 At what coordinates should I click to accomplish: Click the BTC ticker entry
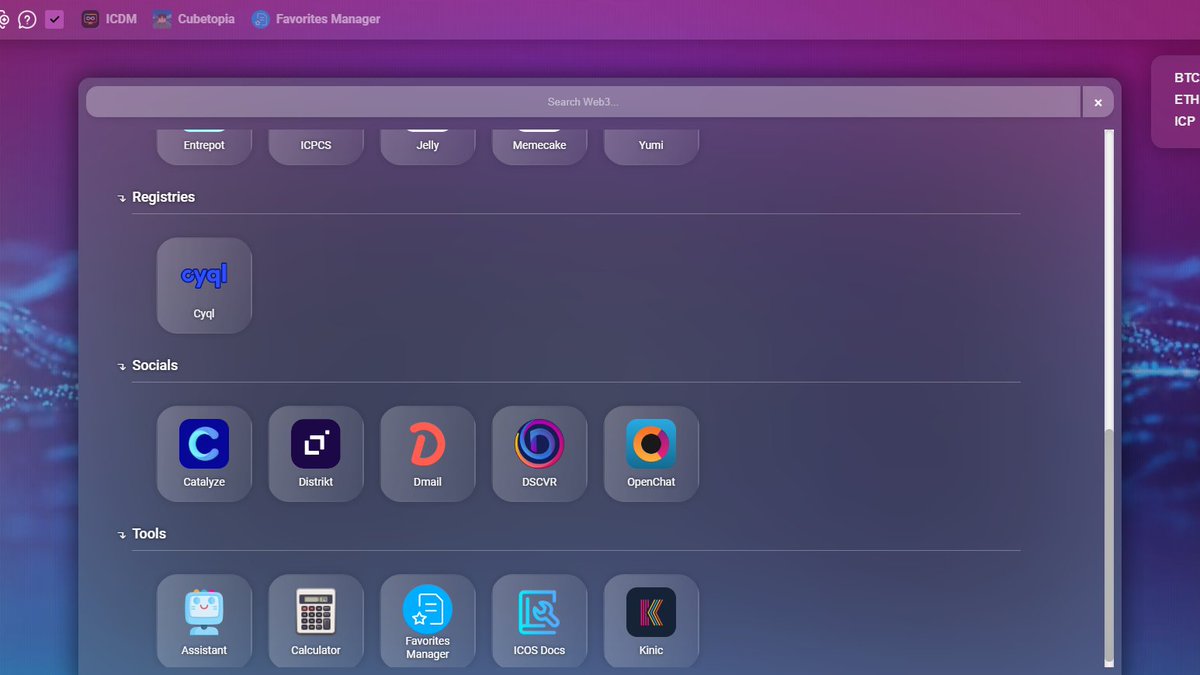1186,77
